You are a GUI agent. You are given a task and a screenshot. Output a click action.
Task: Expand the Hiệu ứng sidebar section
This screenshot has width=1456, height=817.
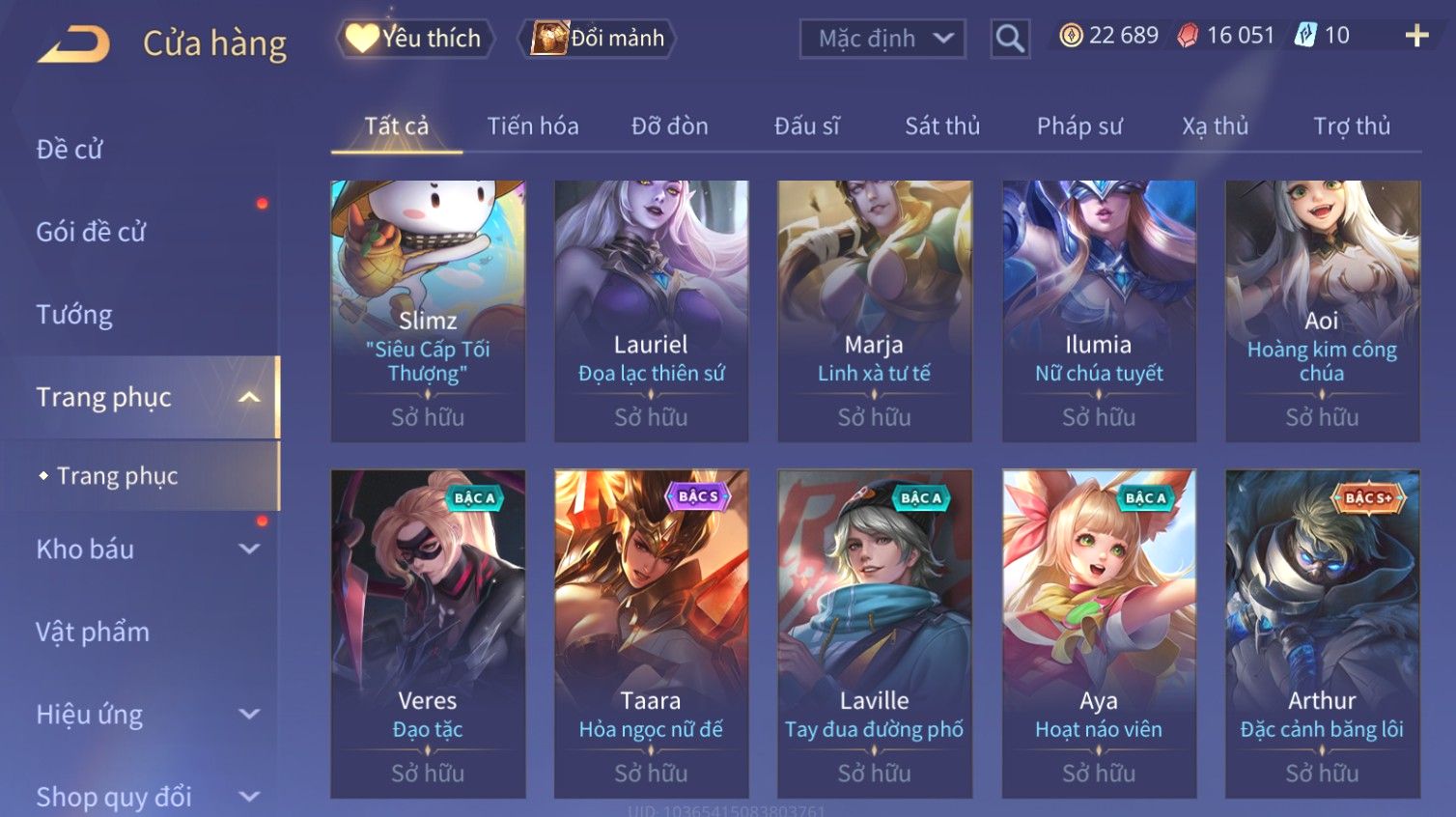click(249, 714)
